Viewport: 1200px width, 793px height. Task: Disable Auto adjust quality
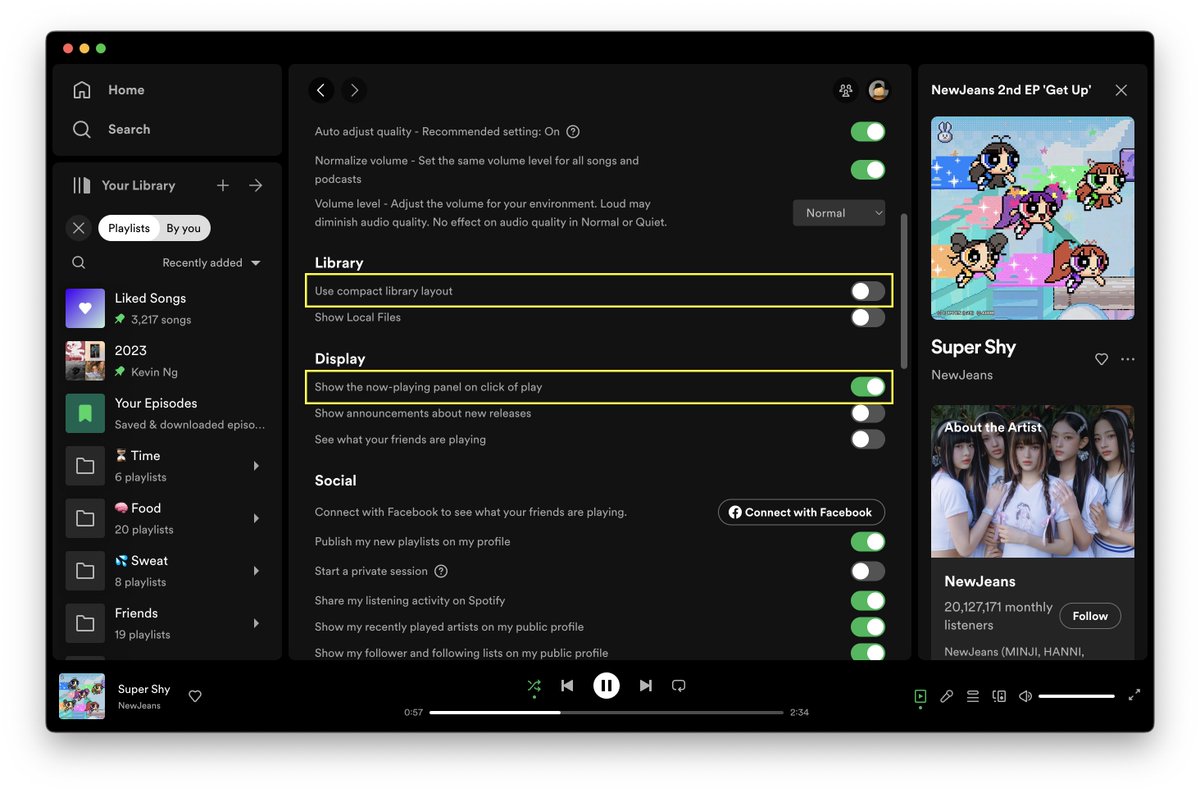[868, 132]
